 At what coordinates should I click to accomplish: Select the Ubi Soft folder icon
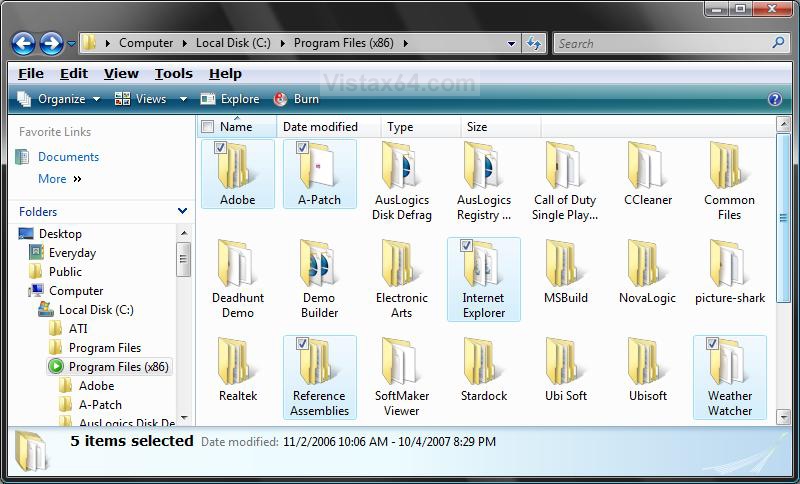pyautogui.click(x=565, y=361)
